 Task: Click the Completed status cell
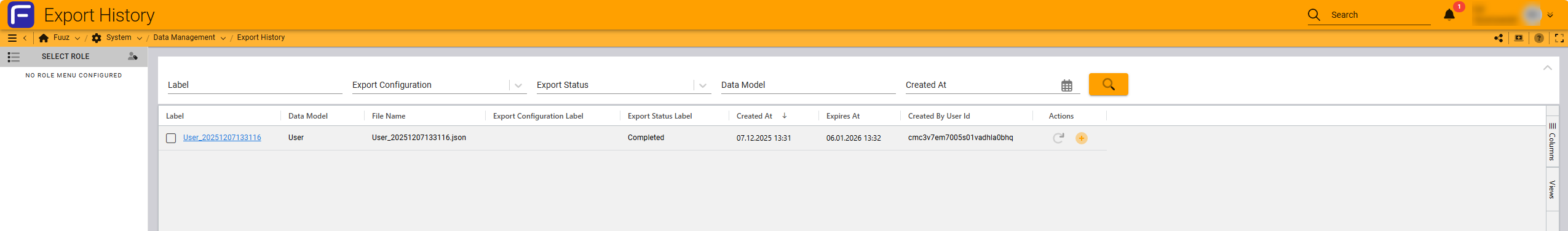(x=646, y=138)
